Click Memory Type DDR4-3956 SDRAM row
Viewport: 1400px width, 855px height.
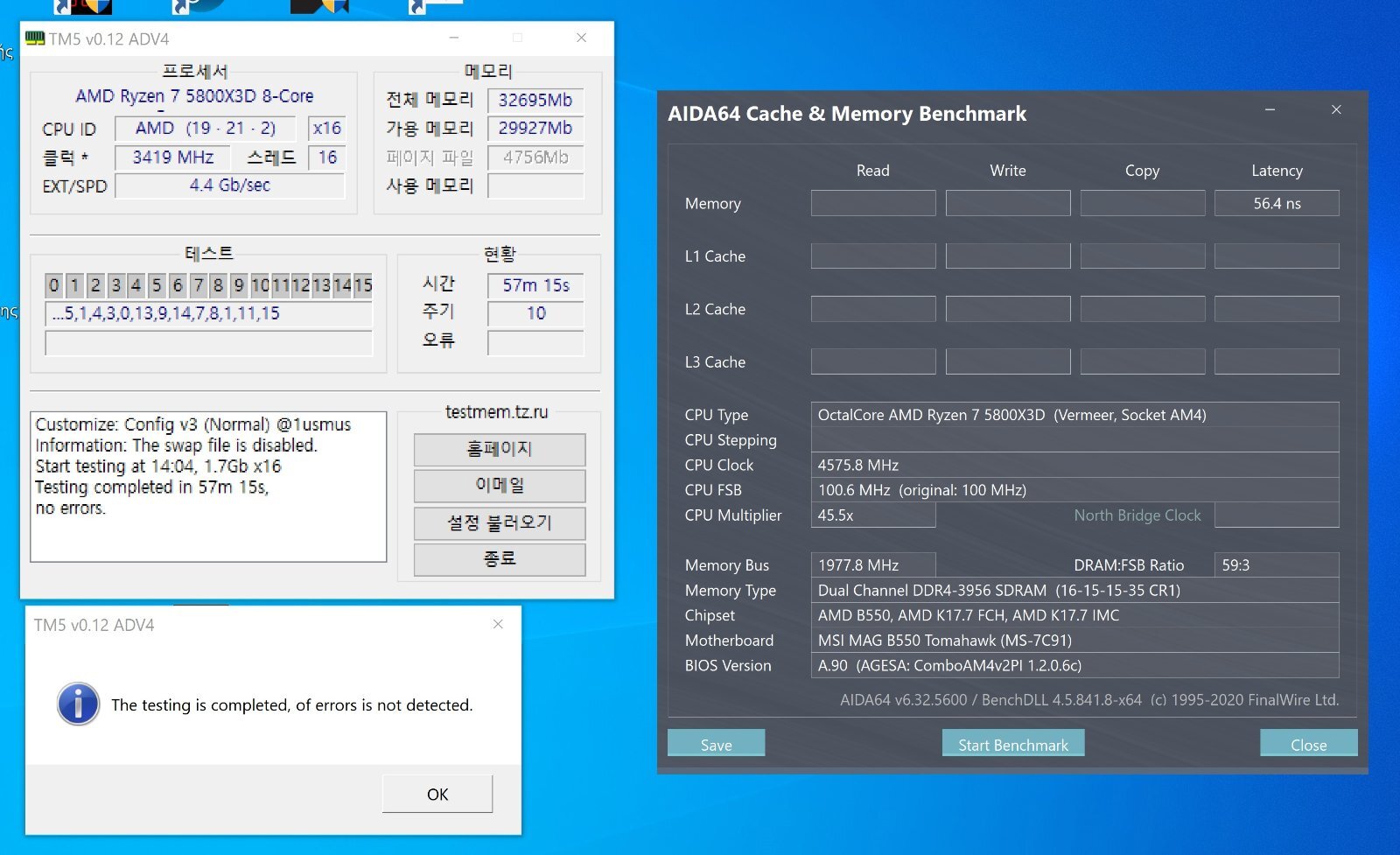click(1074, 590)
